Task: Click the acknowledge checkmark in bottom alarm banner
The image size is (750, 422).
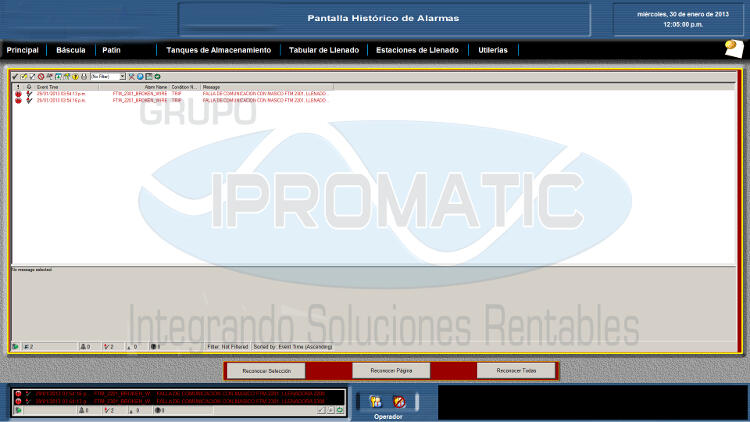Action: coord(321,410)
